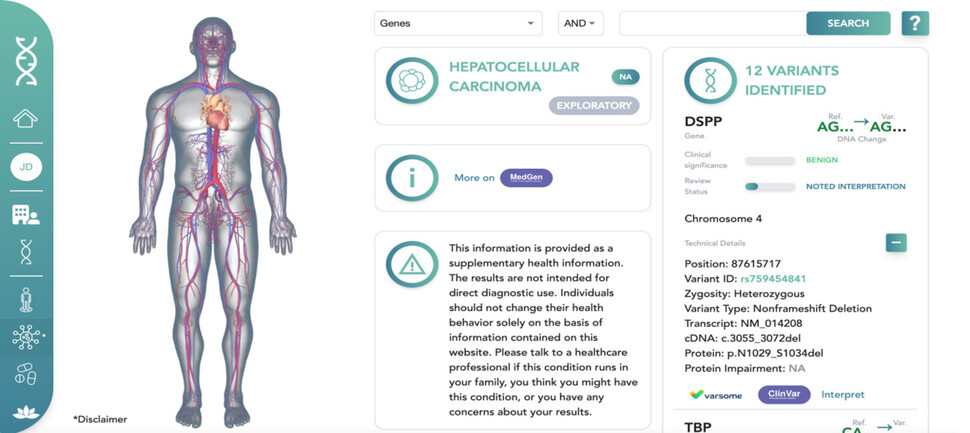Open the clinic building sidebar icon
The height and width of the screenshot is (433, 970).
point(26,214)
